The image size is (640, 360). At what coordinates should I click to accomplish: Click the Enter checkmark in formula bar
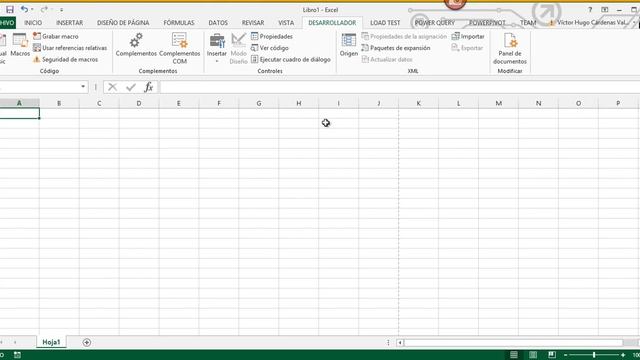pos(131,87)
